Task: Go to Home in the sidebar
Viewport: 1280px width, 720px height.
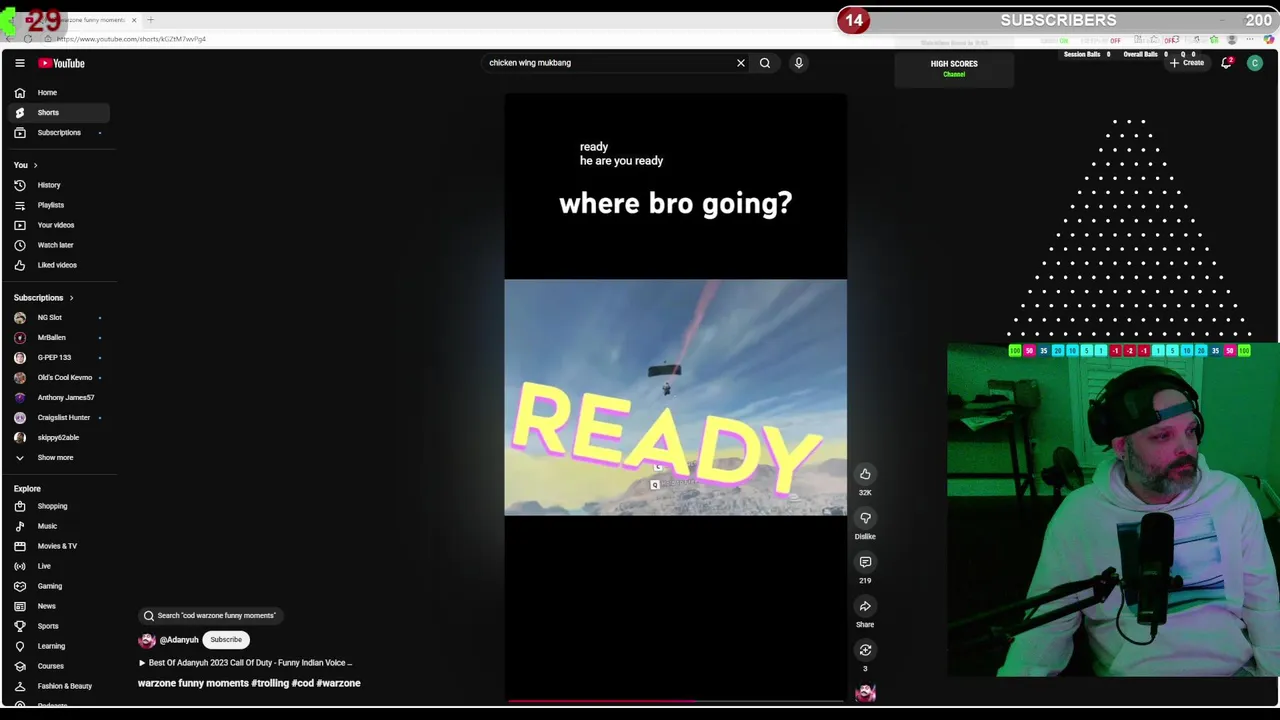Action: click(60, 92)
